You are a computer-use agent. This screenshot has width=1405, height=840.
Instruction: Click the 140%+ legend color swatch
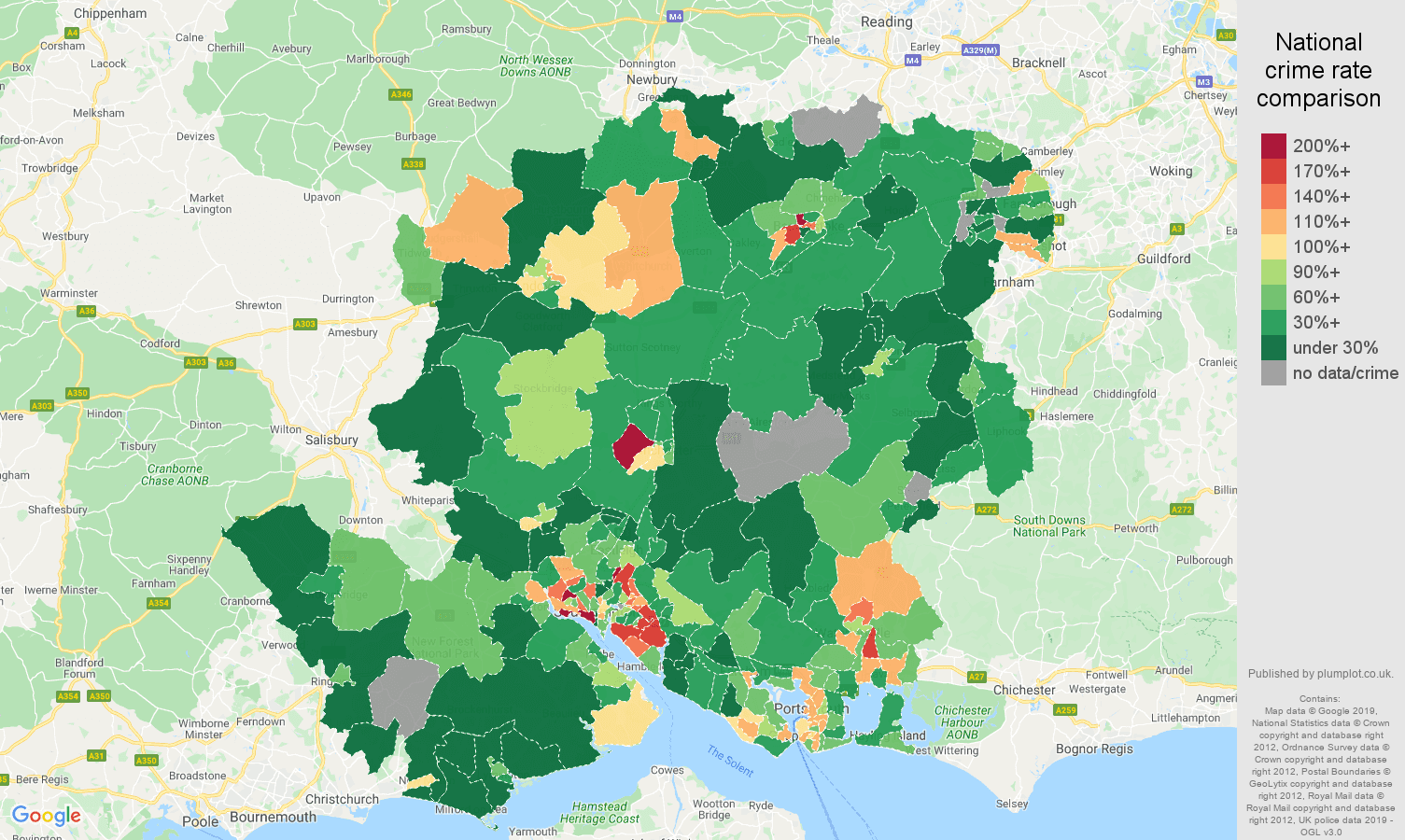pos(1273,197)
